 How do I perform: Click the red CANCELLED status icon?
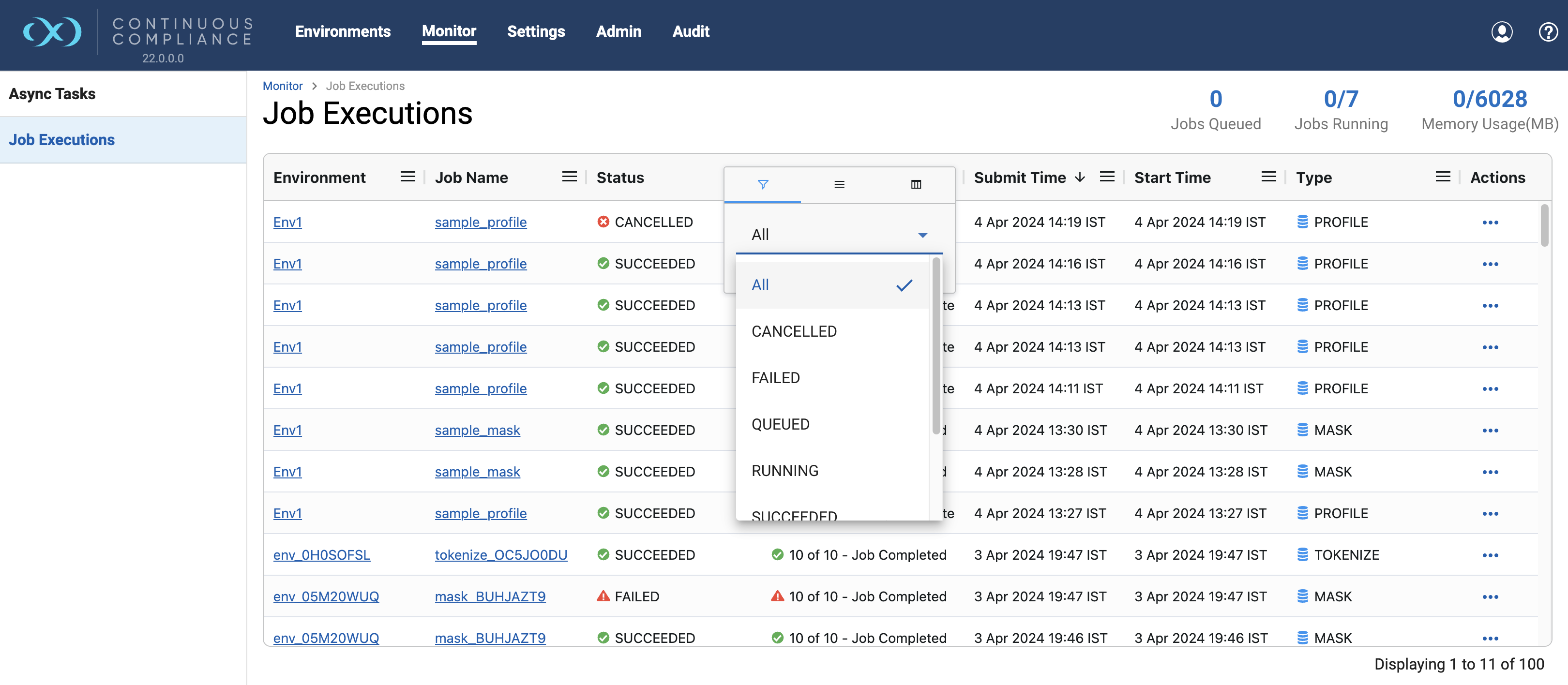(x=603, y=222)
